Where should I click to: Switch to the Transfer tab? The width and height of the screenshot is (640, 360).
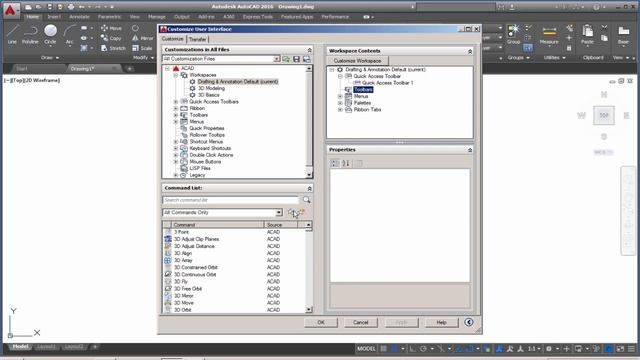coord(198,40)
